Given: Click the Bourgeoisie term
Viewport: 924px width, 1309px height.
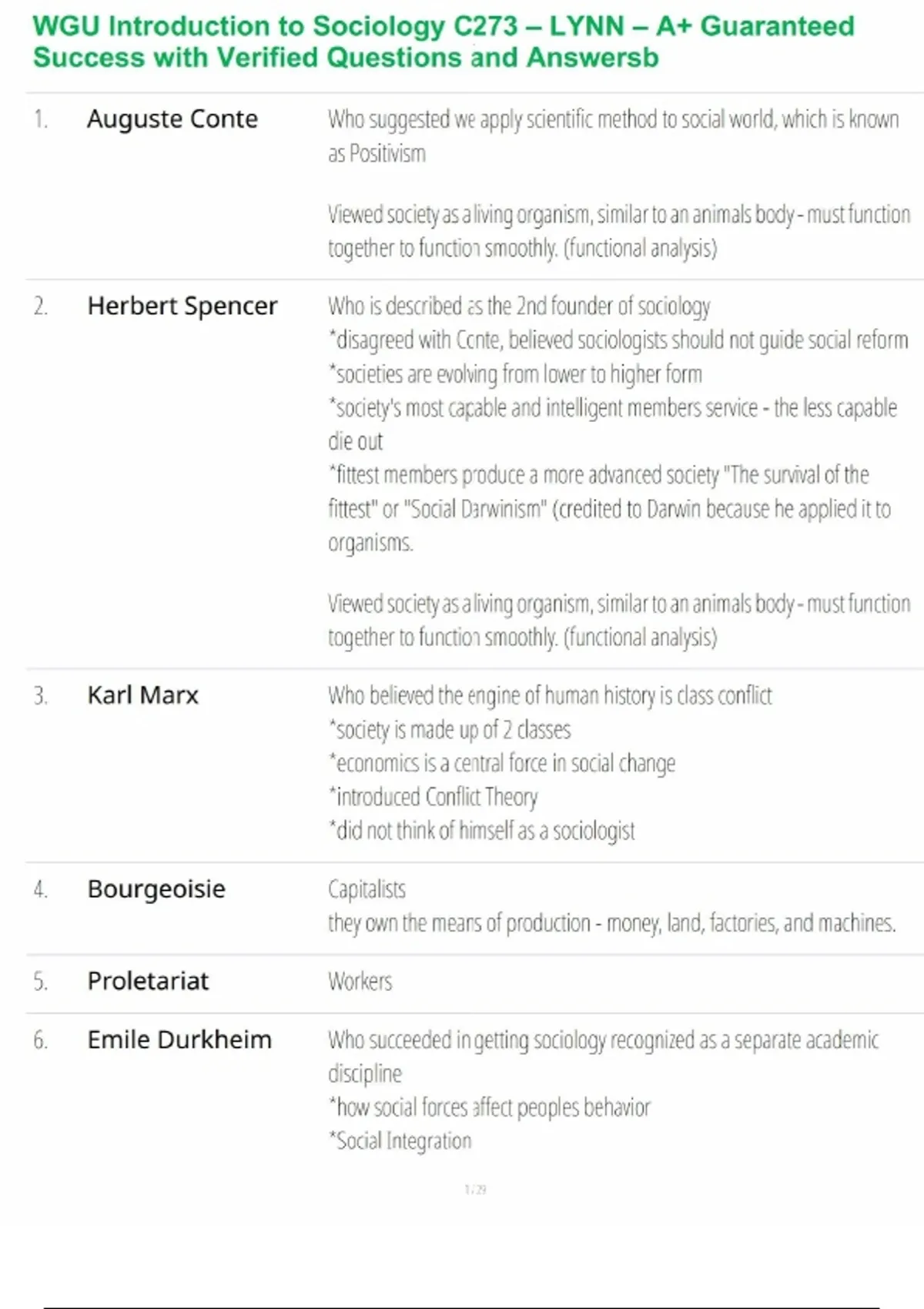Looking at the screenshot, I should tap(156, 889).
